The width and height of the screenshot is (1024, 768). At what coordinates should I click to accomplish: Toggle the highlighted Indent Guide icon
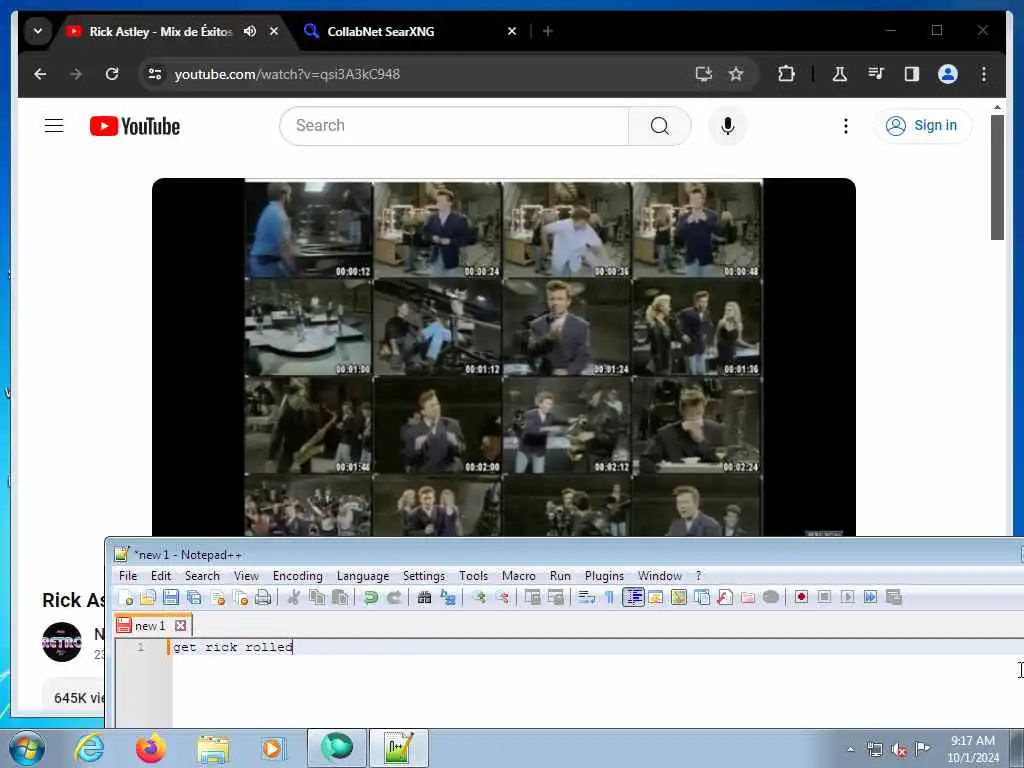(633, 598)
